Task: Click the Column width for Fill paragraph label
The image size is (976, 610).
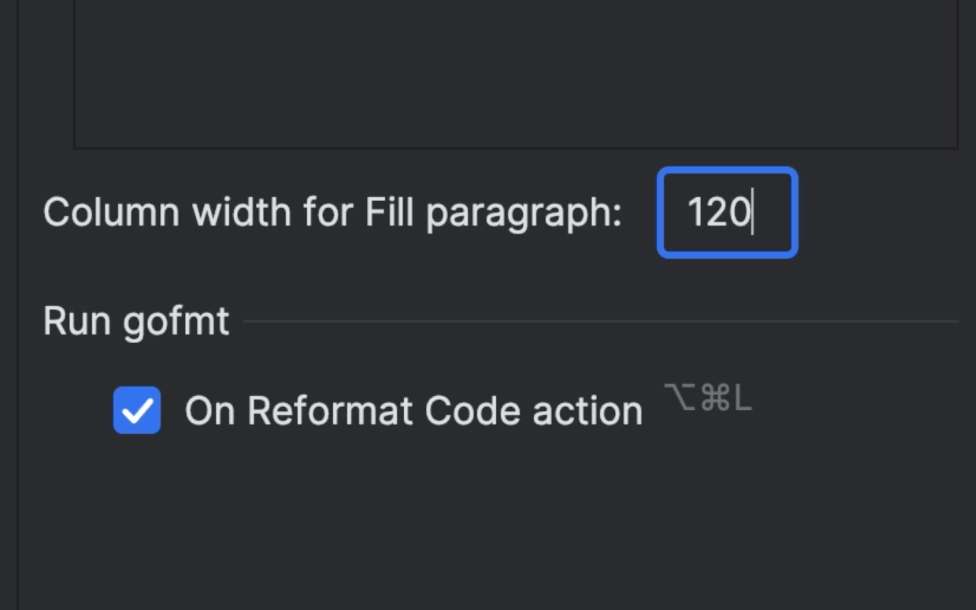Action: (x=330, y=212)
